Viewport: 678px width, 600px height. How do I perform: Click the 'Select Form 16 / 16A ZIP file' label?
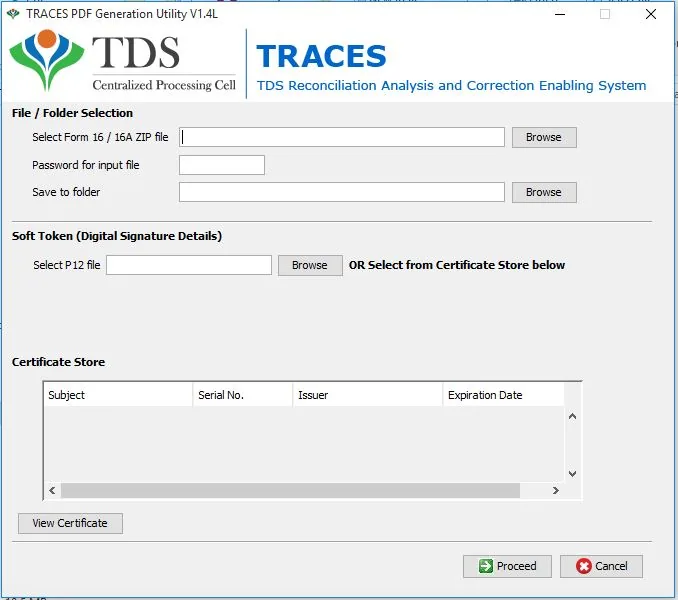point(100,137)
